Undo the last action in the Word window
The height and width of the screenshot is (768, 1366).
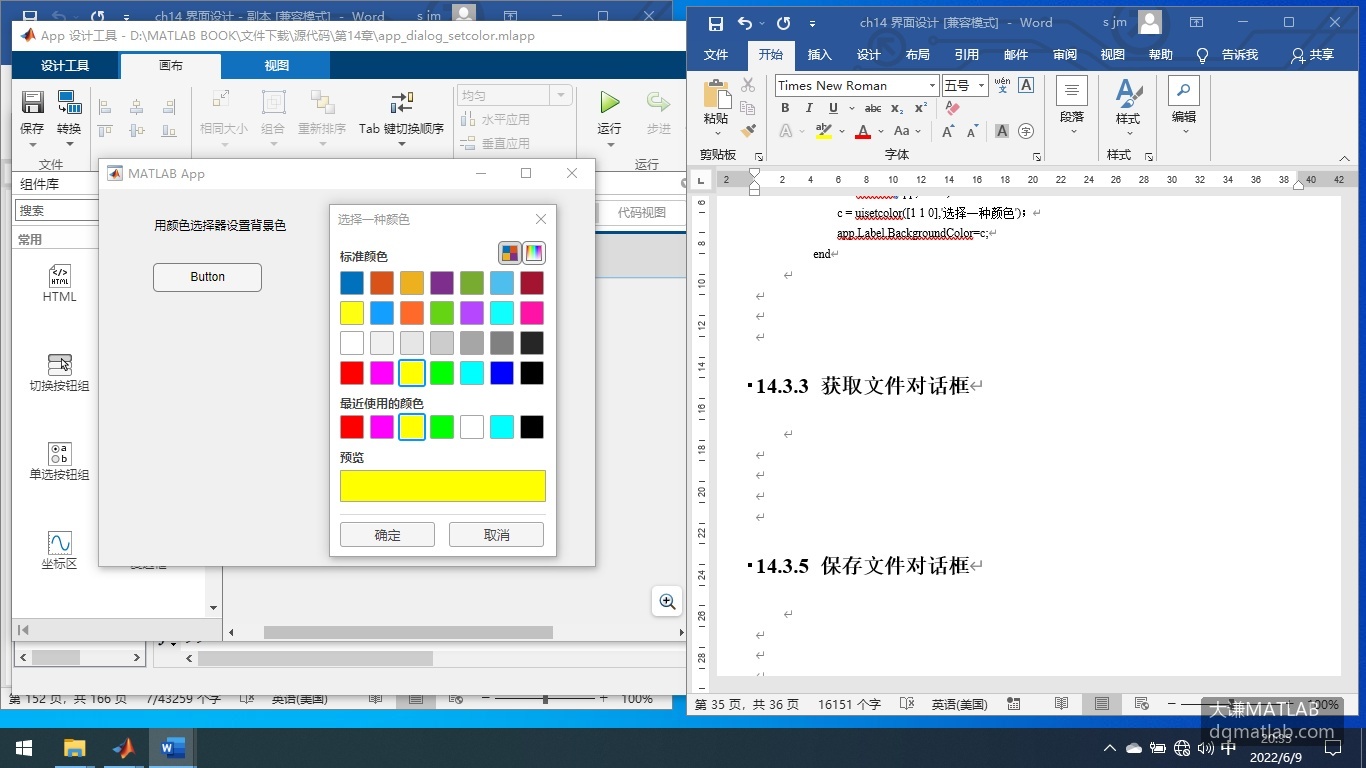(x=745, y=22)
